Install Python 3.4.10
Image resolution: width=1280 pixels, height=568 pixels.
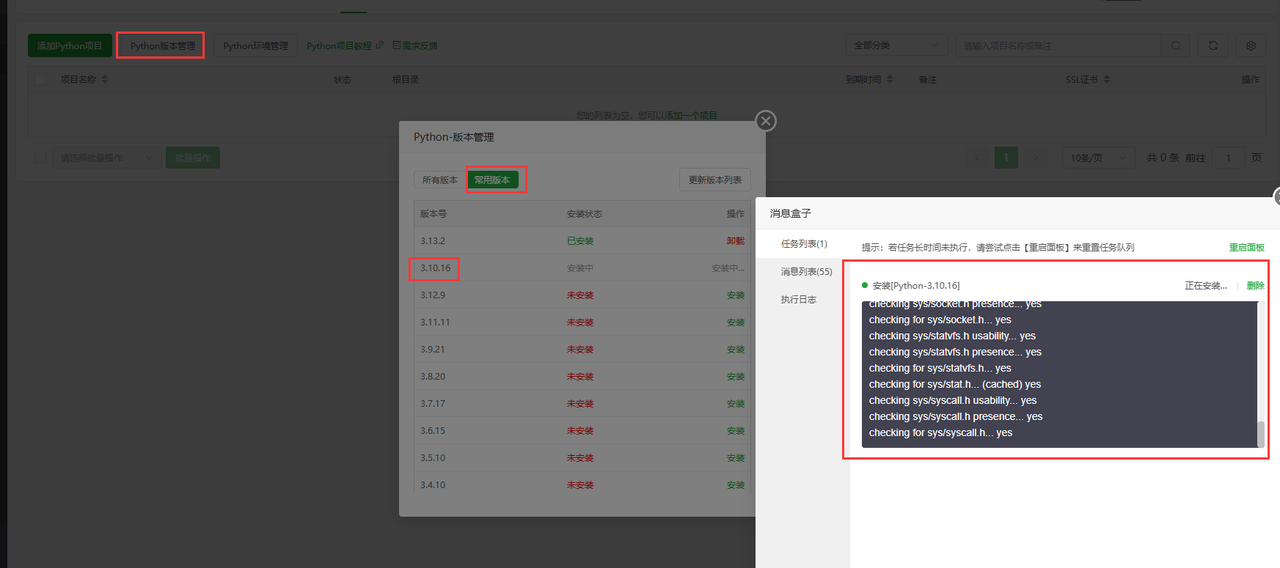pyautogui.click(x=735, y=484)
